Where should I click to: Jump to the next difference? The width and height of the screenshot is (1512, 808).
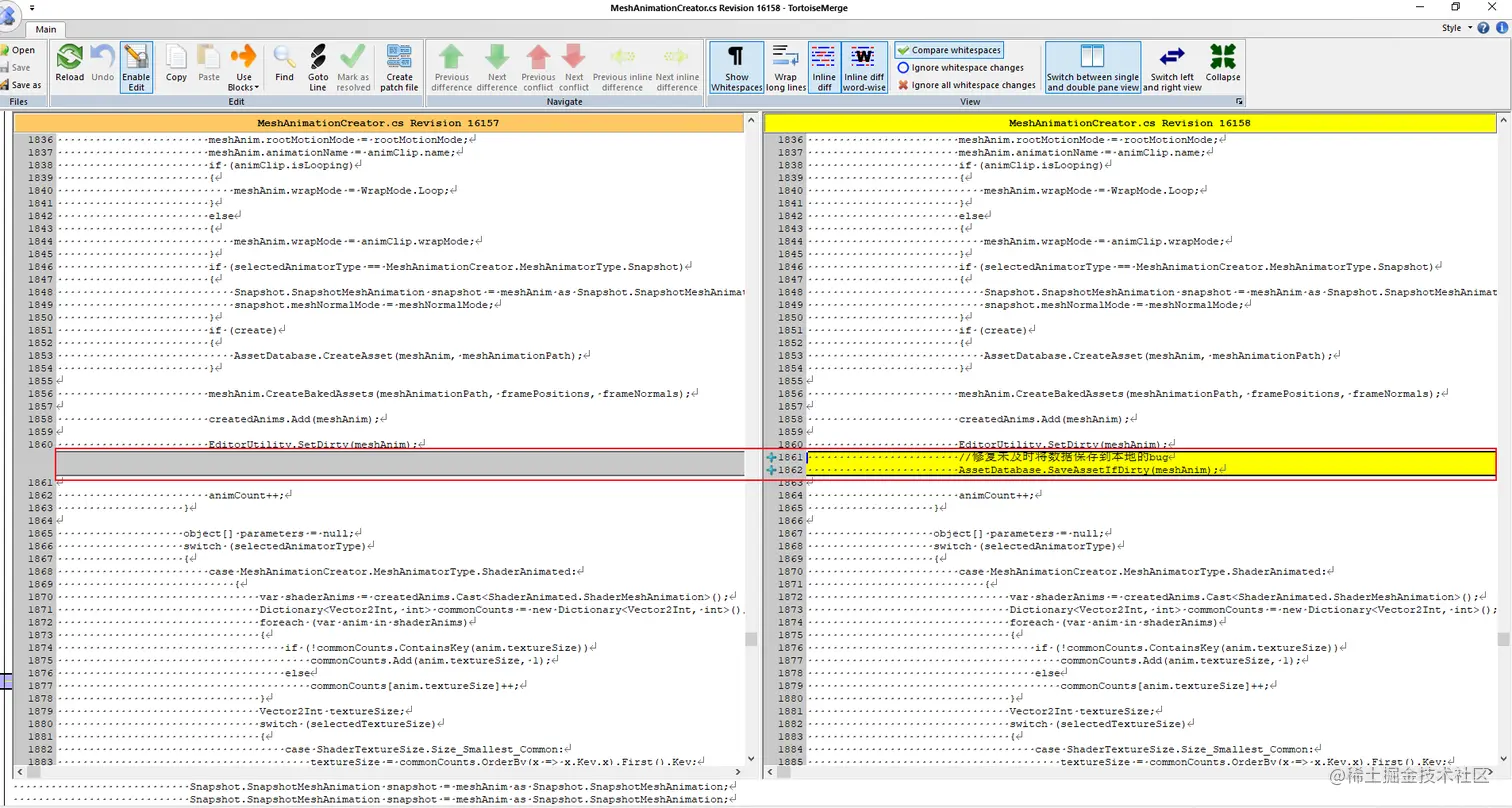click(x=497, y=66)
